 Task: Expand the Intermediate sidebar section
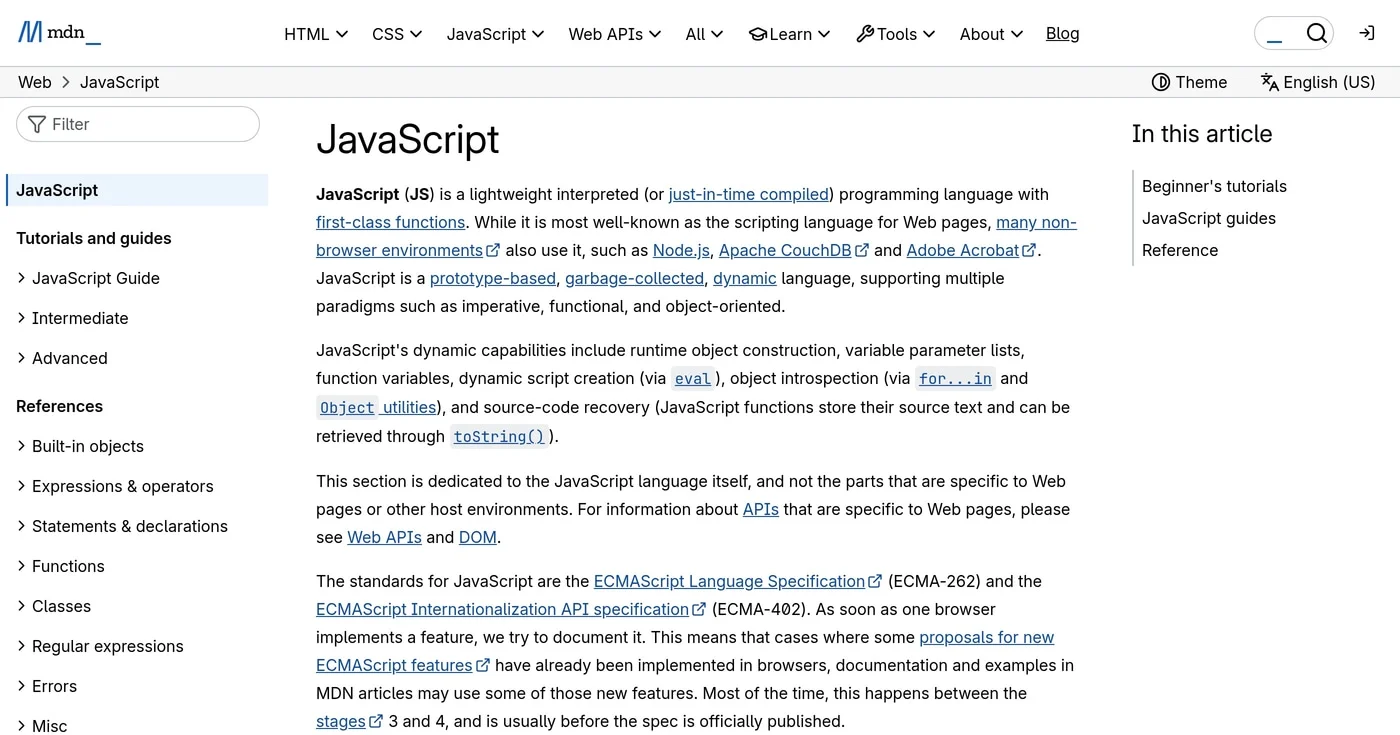(x=72, y=318)
